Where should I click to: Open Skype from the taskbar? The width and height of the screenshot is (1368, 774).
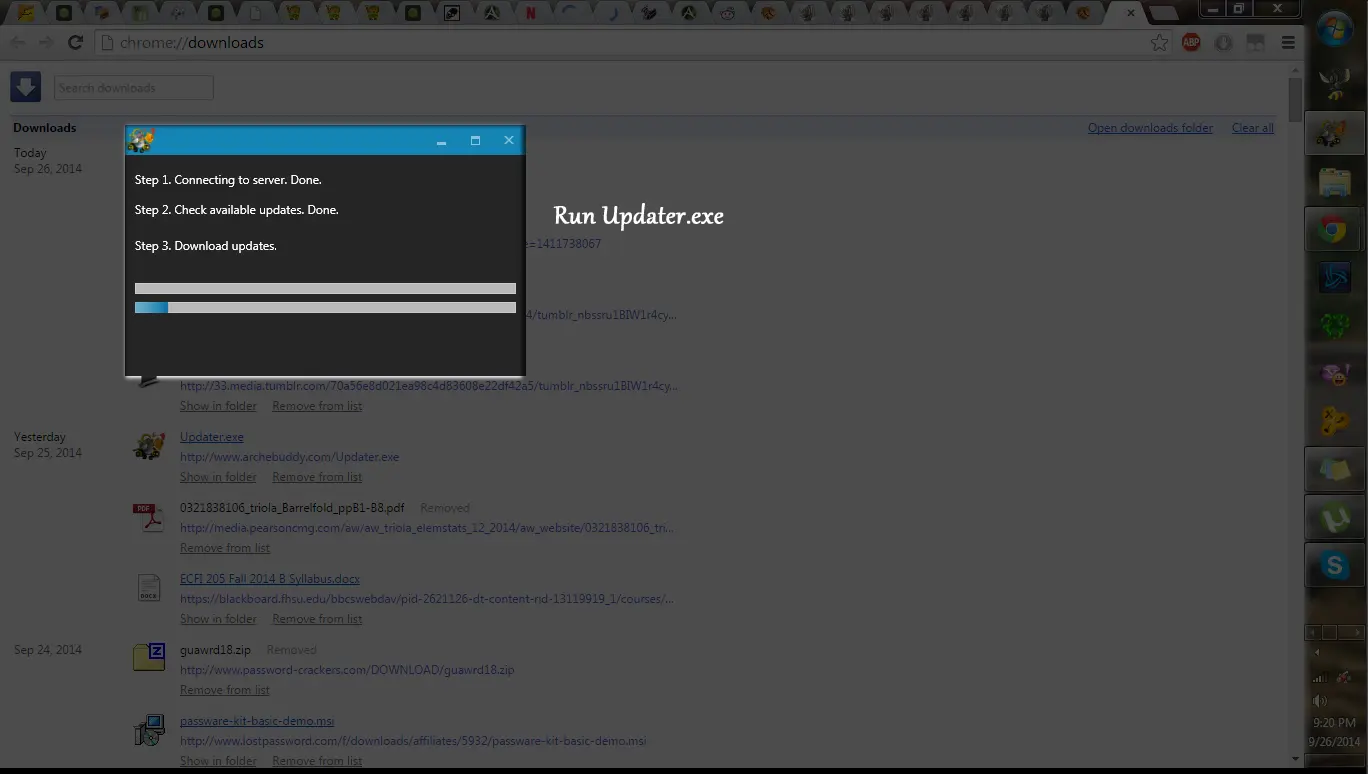pos(1334,566)
